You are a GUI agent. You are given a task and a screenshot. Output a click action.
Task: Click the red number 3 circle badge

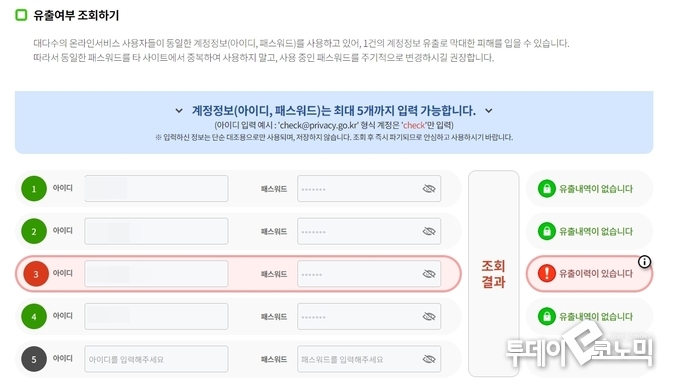(x=36, y=274)
